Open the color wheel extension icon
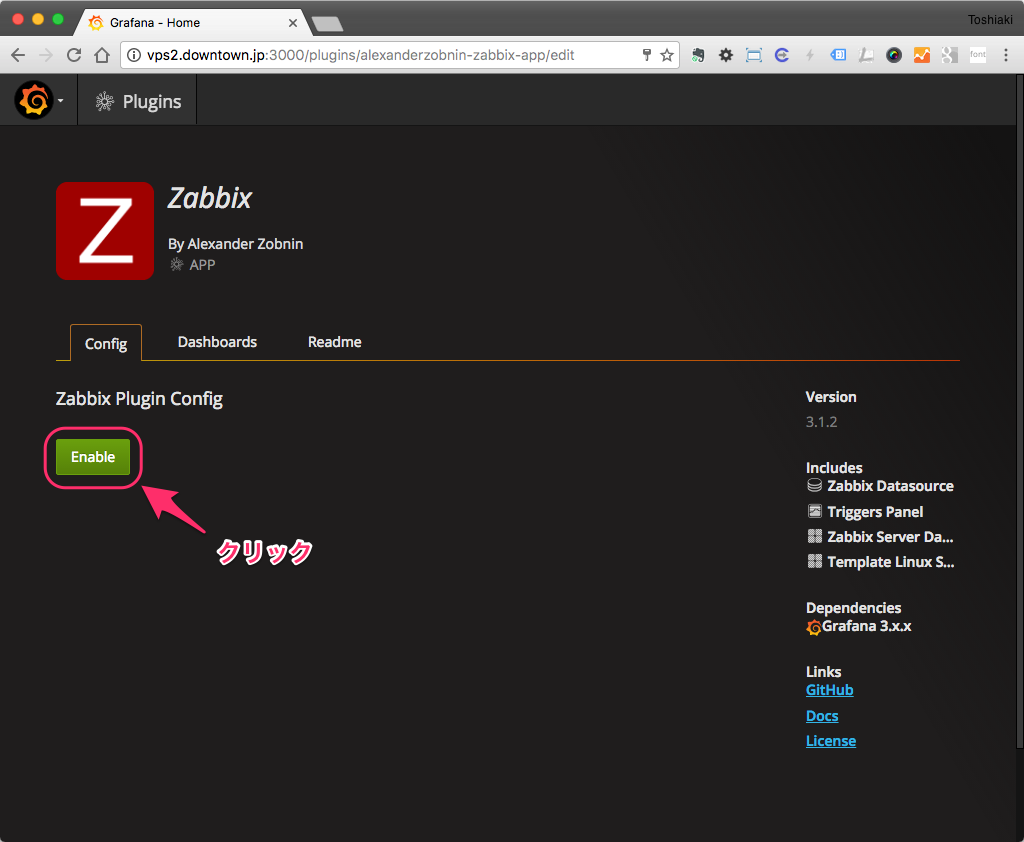The width and height of the screenshot is (1024, 842). [894, 55]
